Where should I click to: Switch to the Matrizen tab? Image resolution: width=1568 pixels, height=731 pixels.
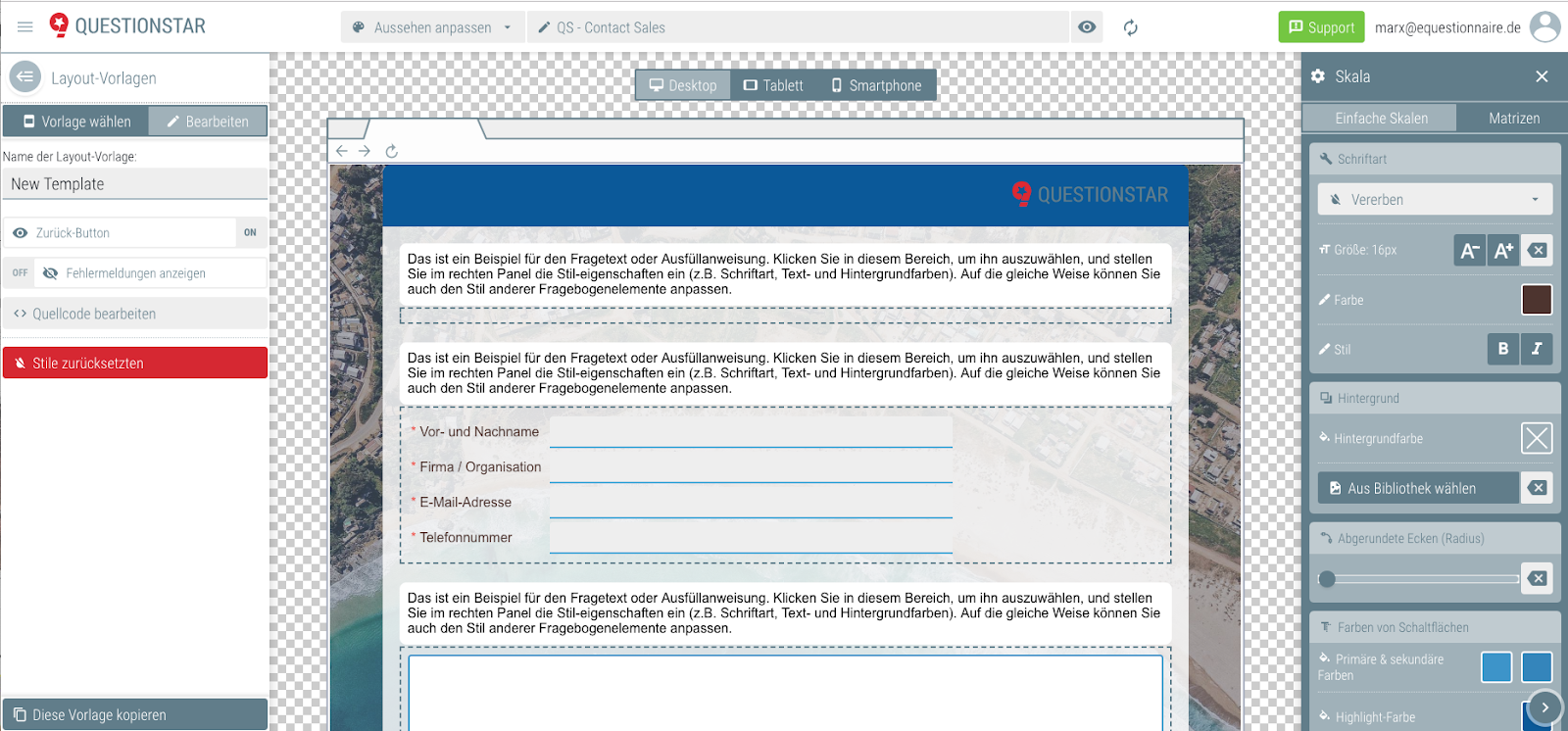(1513, 119)
